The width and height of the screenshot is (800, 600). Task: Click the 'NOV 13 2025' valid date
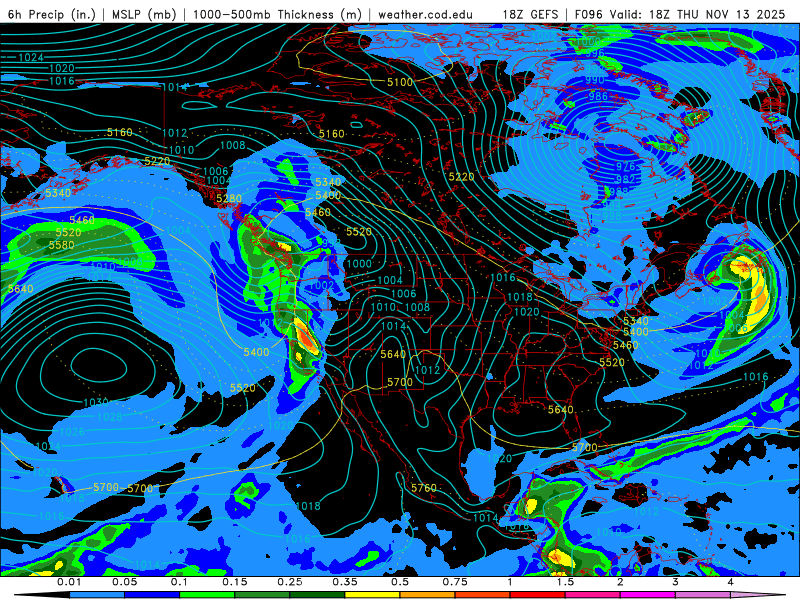[x=745, y=14]
